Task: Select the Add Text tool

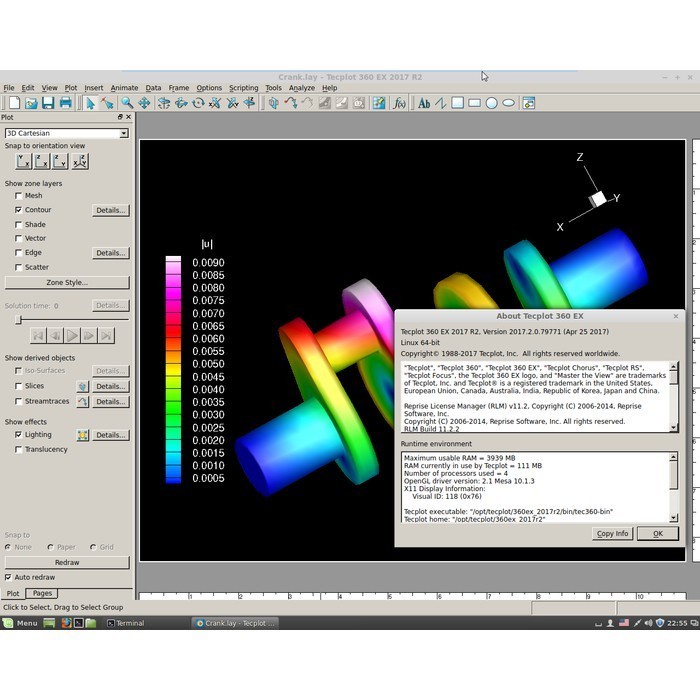Action: click(424, 103)
